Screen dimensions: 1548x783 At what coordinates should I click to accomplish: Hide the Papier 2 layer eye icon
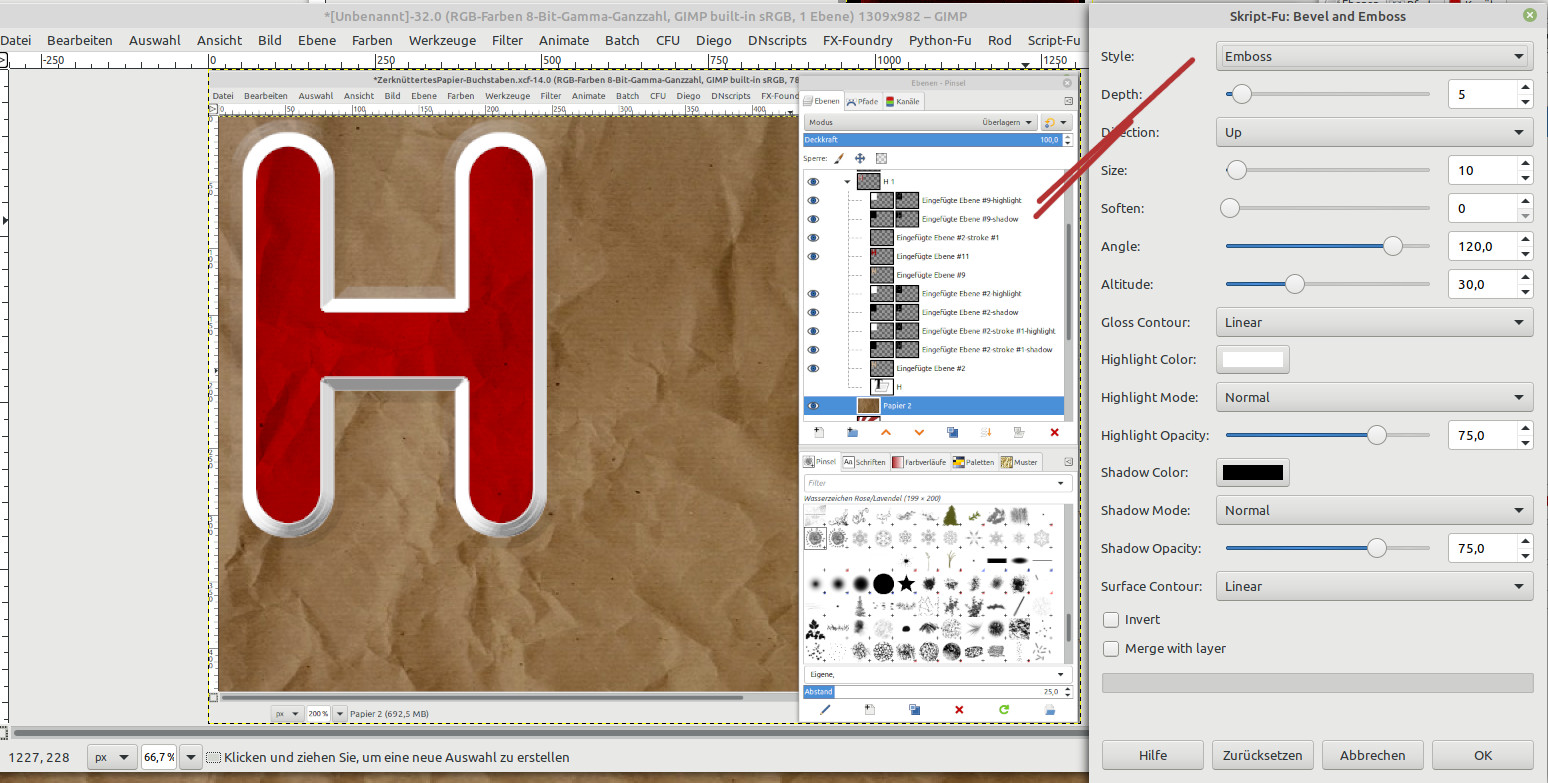tap(813, 406)
